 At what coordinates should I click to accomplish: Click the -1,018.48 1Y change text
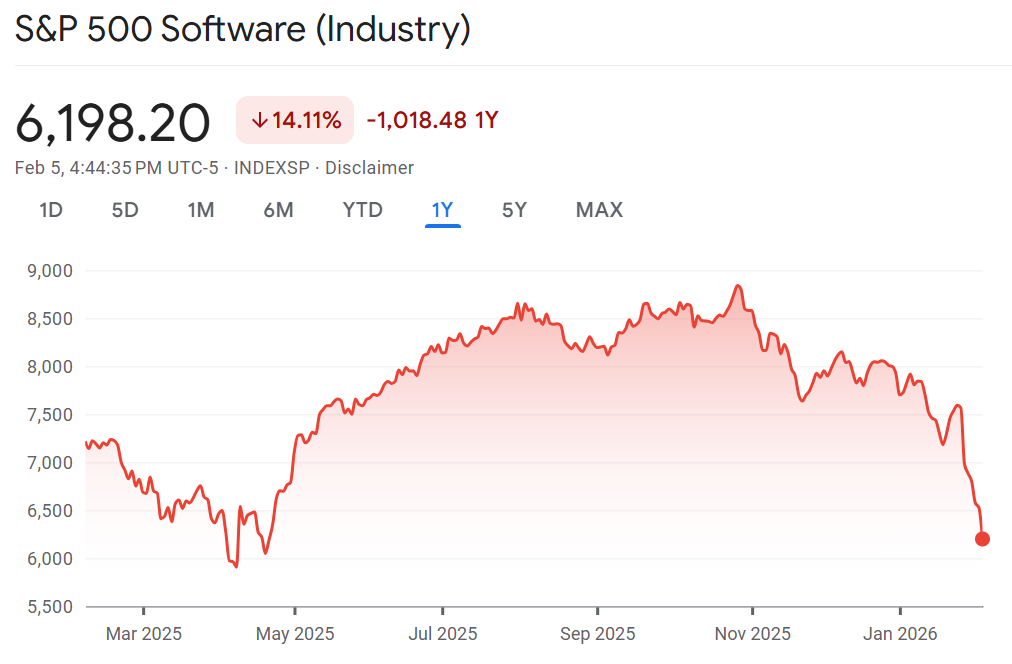point(432,121)
